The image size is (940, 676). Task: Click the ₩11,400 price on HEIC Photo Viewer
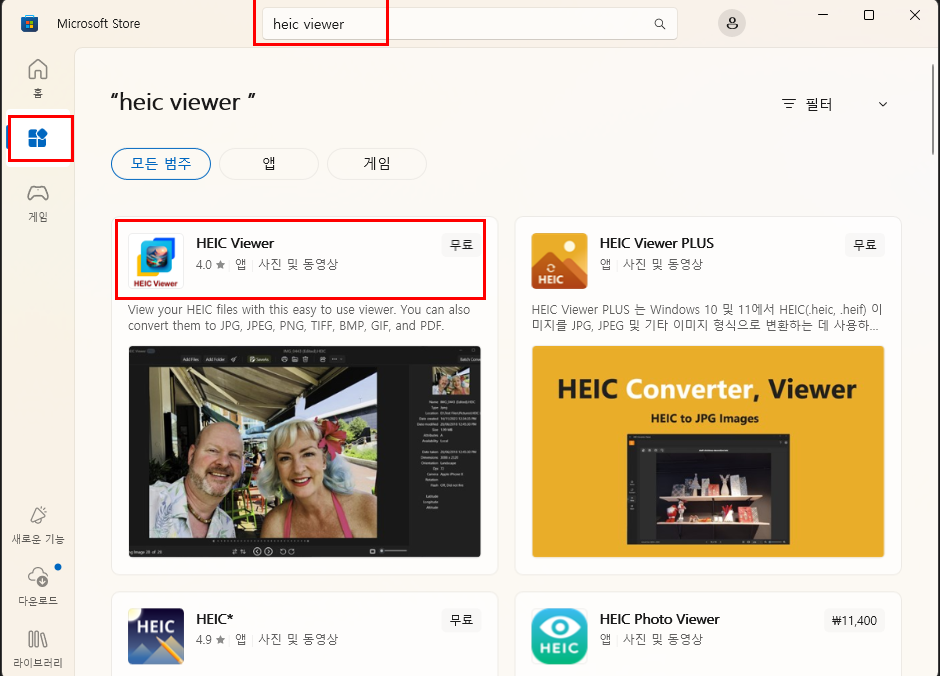[854, 620]
